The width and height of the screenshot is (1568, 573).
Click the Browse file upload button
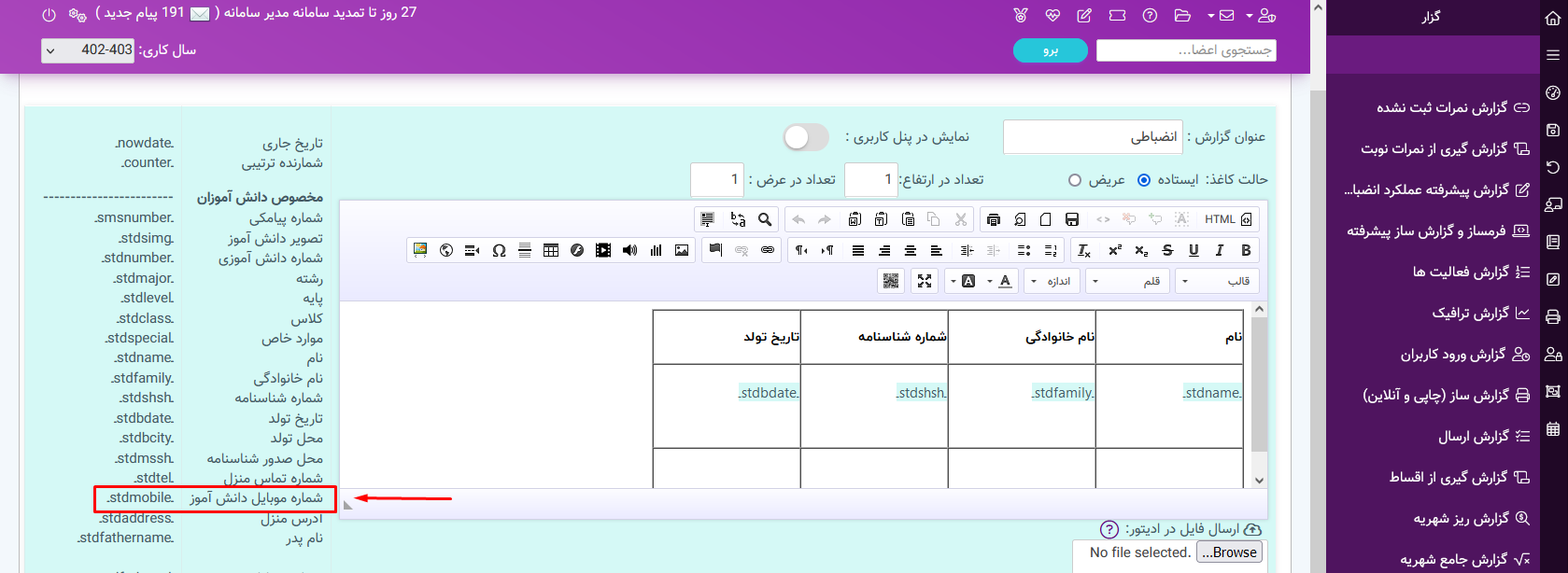(1229, 552)
